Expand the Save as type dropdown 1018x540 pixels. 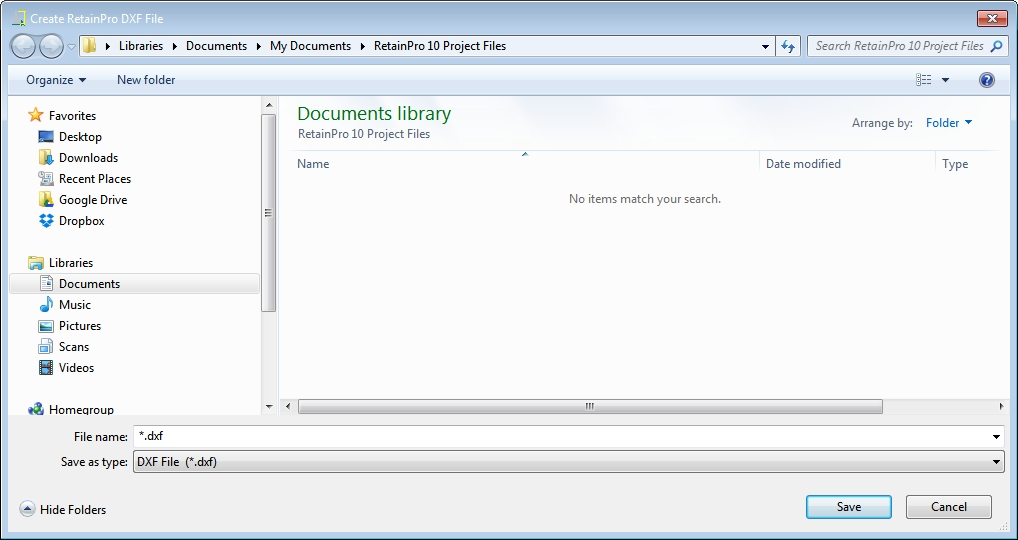pos(996,462)
